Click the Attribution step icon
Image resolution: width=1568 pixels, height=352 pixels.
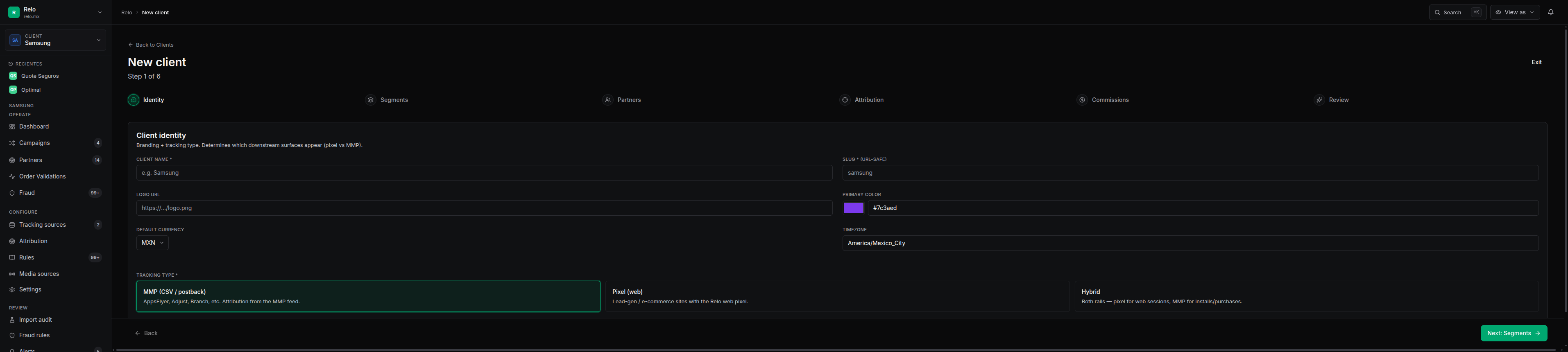[x=845, y=100]
